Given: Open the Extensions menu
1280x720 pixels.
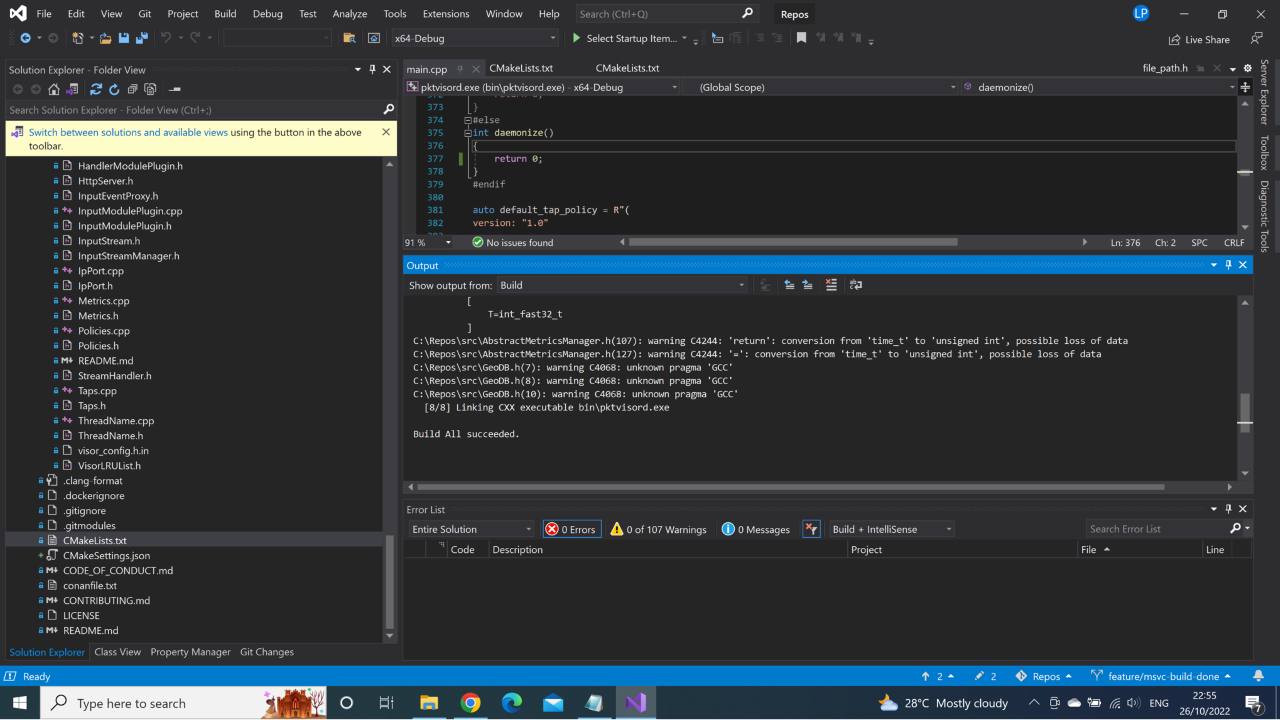Looking at the screenshot, I should click(x=446, y=13).
